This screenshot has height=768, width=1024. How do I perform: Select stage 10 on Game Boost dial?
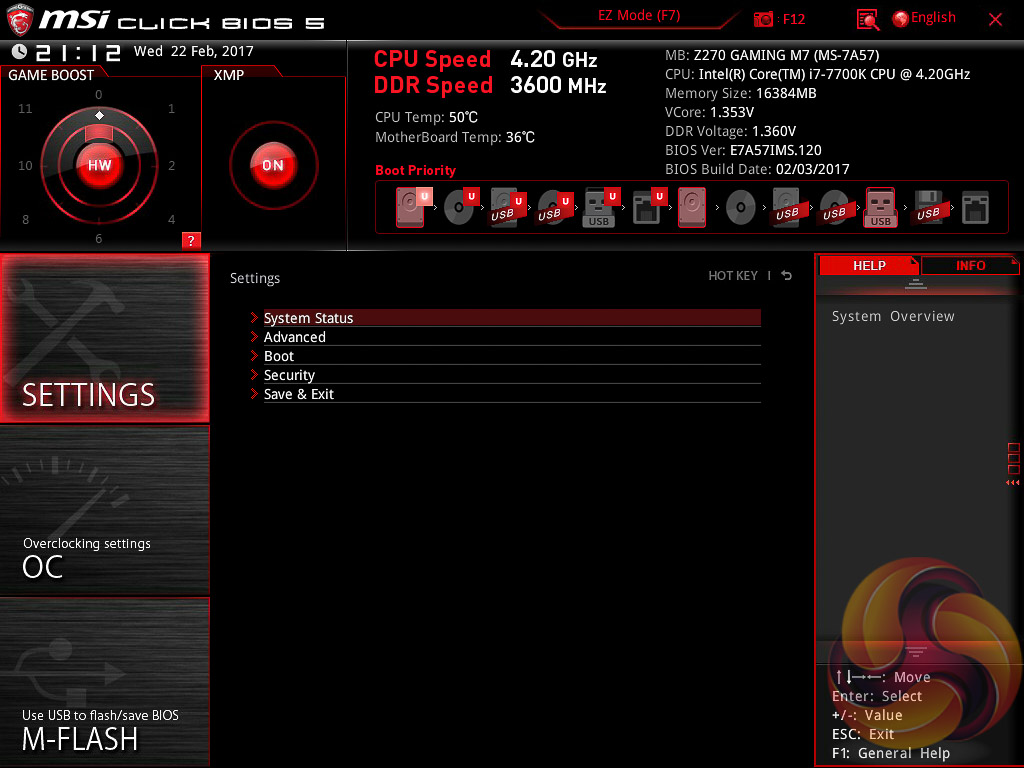tap(25, 165)
